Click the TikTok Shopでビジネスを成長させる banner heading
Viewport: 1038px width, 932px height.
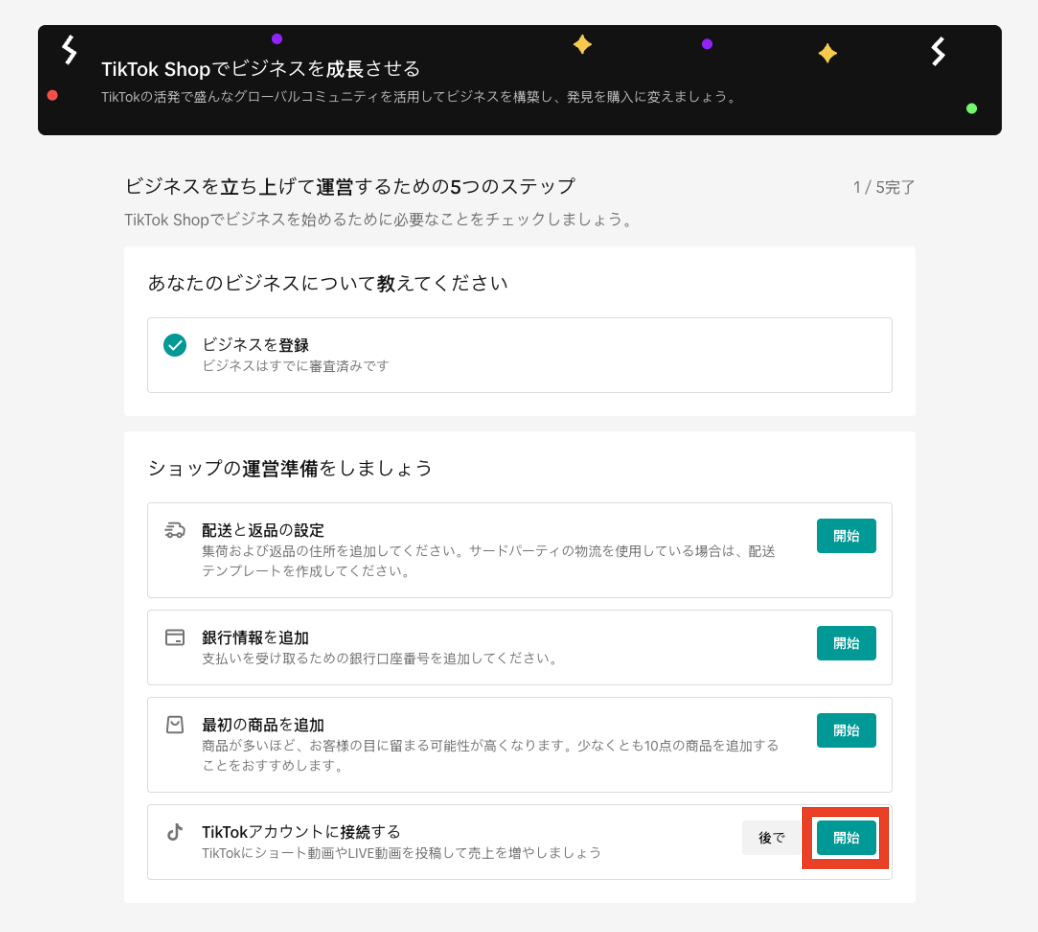coord(261,69)
